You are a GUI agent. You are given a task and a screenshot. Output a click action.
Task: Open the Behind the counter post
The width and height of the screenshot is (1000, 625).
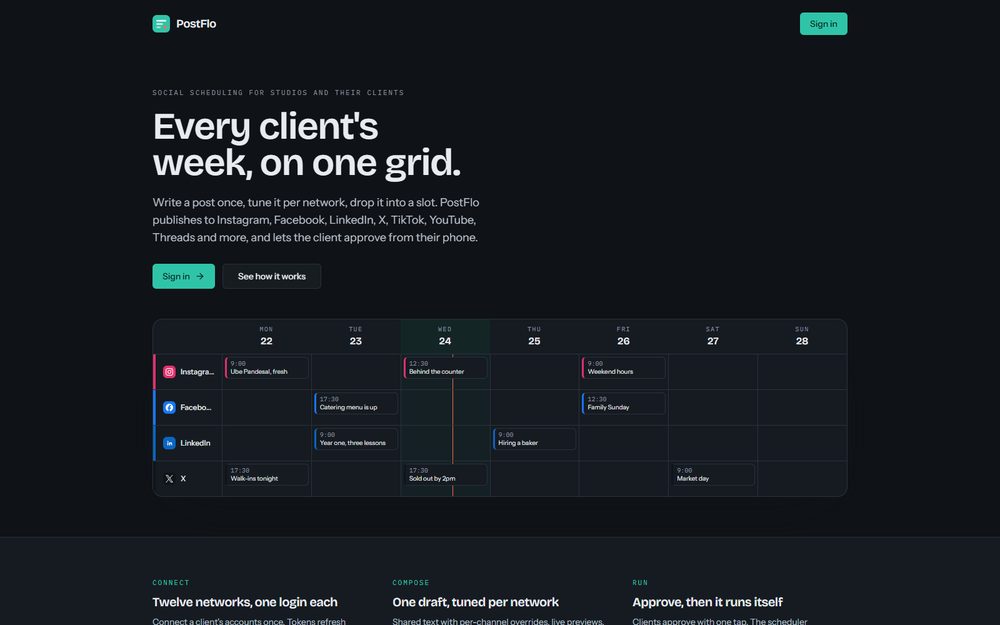coord(445,368)
